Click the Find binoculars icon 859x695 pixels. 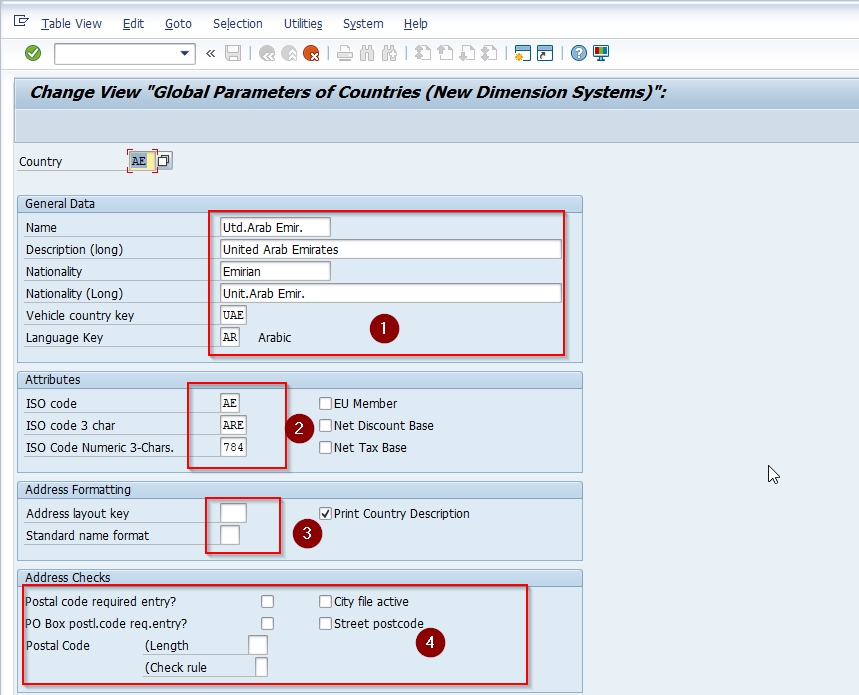click(367, 53)
